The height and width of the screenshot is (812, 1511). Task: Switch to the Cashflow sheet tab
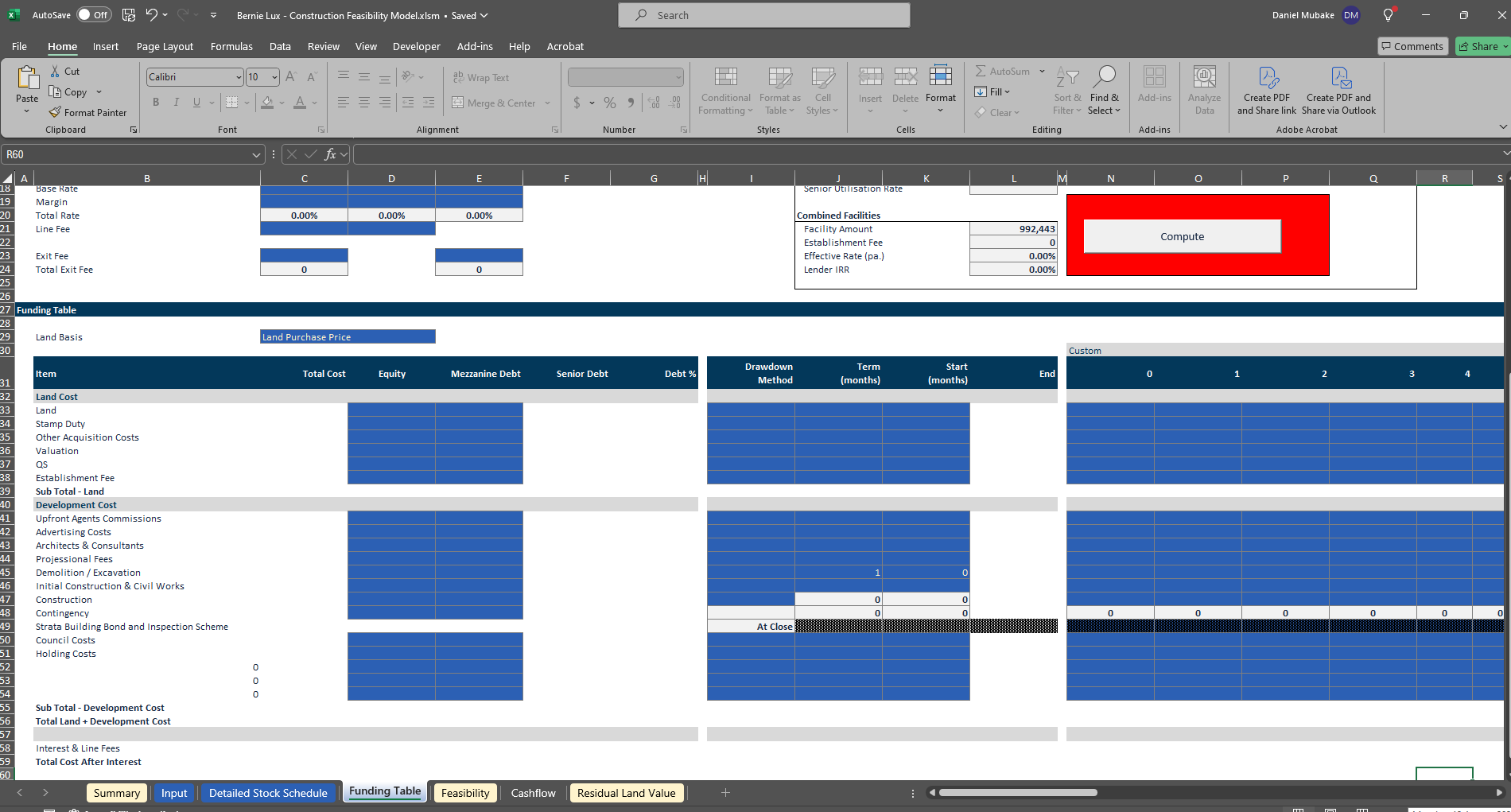pyautogui.click(x=533, y=793)
